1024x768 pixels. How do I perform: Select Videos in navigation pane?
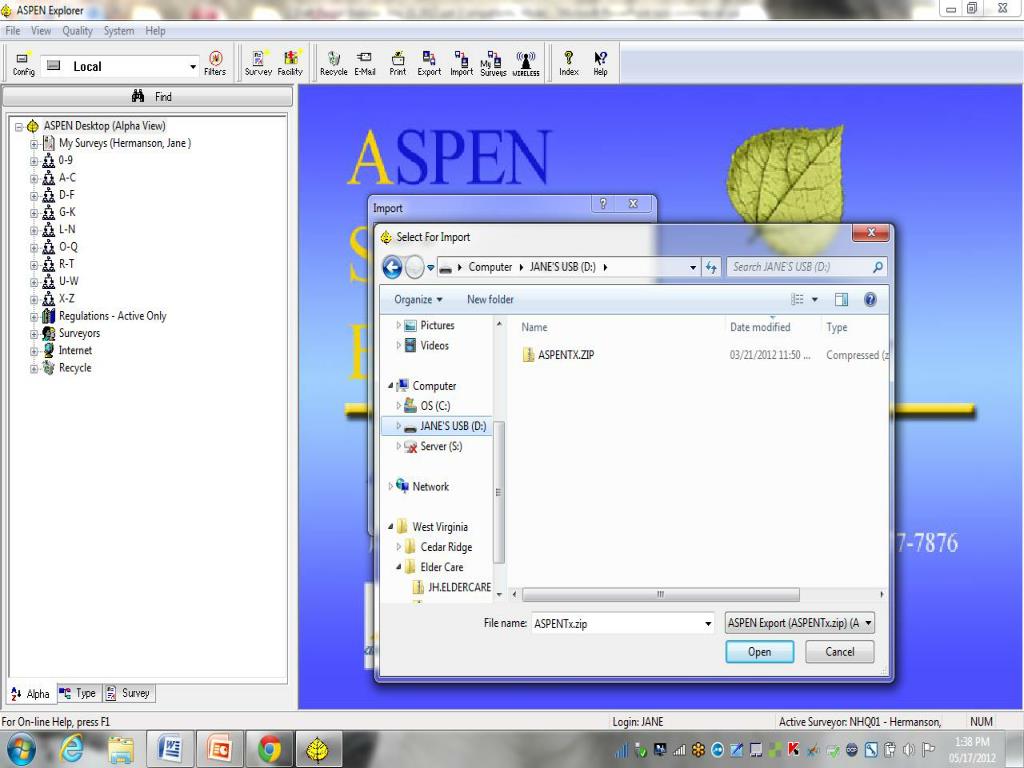pos(434,345)
